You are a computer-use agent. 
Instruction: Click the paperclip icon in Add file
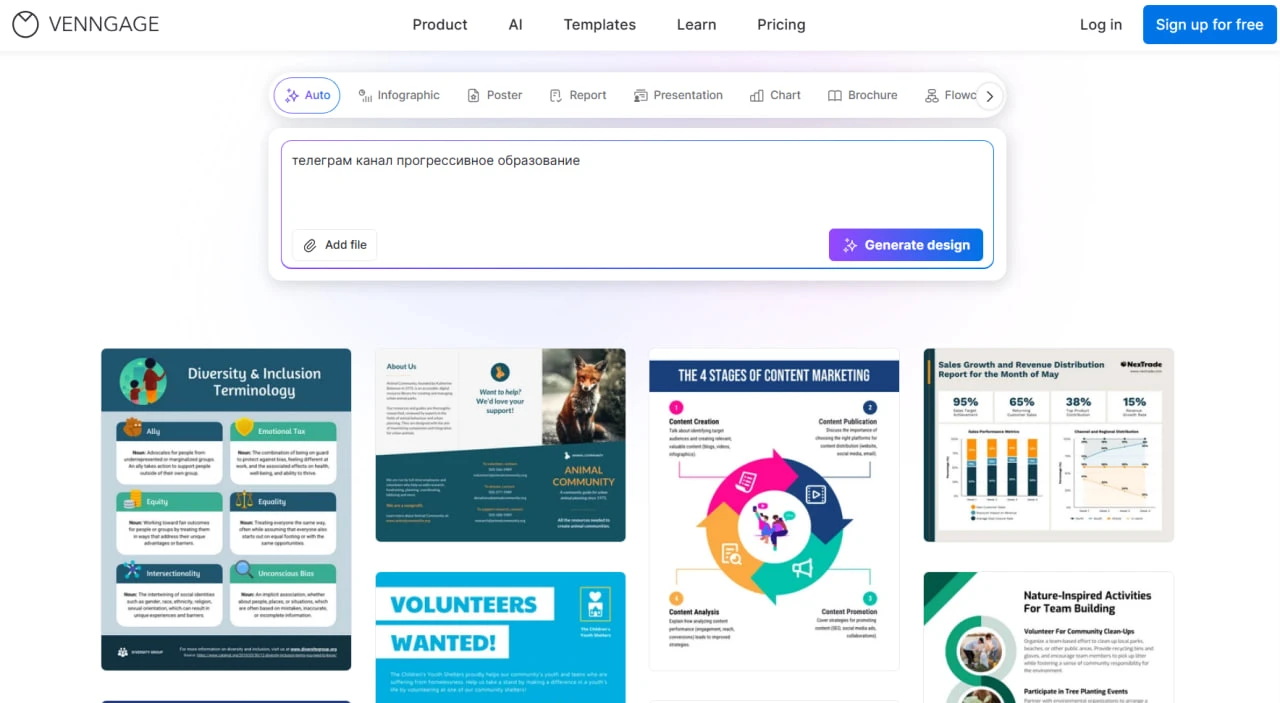coord(310,245)
